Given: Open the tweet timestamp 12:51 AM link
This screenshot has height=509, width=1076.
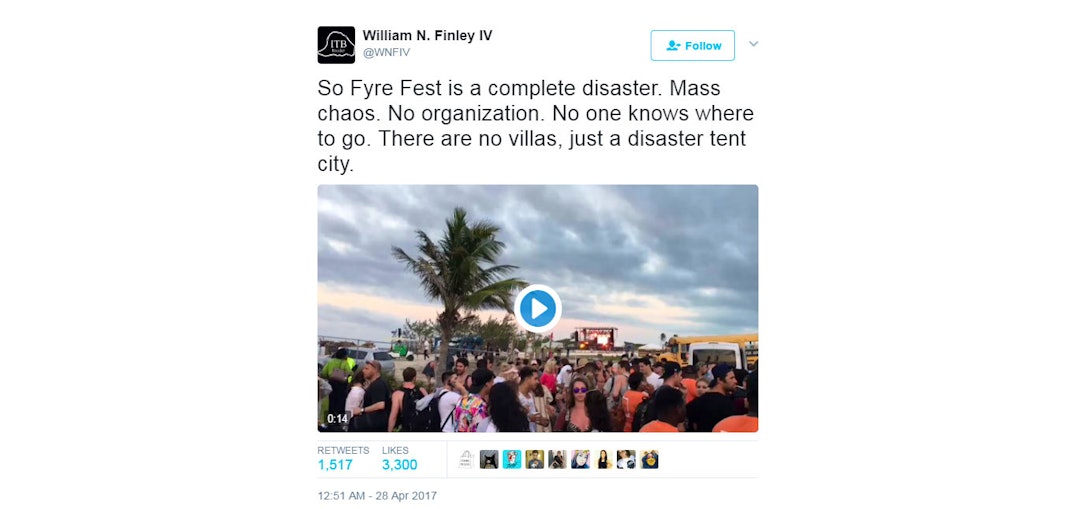Looking at the screenshot, I should [377, 495].
